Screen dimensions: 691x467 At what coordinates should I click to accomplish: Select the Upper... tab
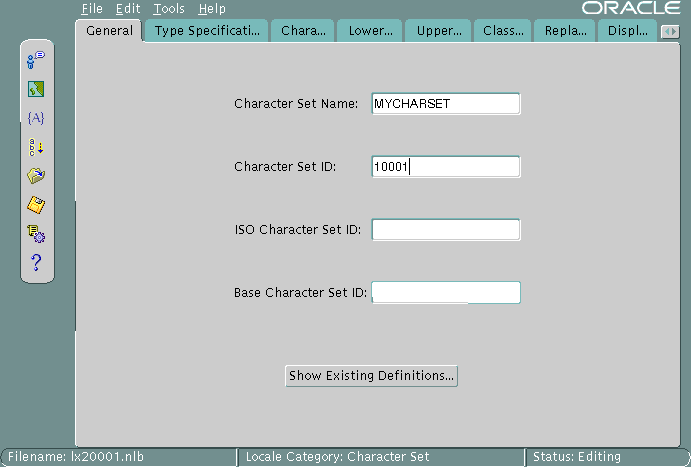click(x=439, y=31)
